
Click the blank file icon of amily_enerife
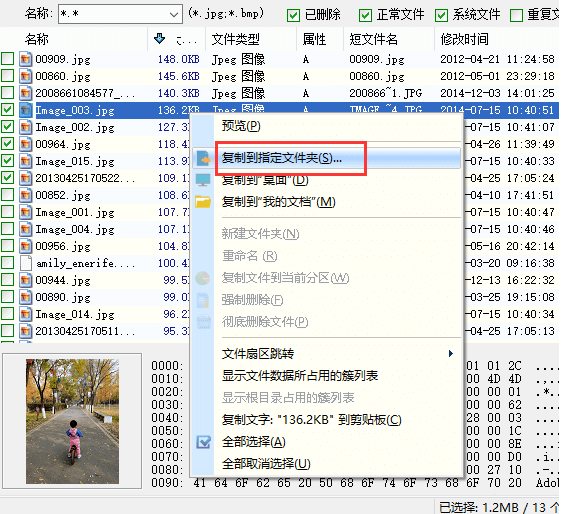(x=25, y=263)
